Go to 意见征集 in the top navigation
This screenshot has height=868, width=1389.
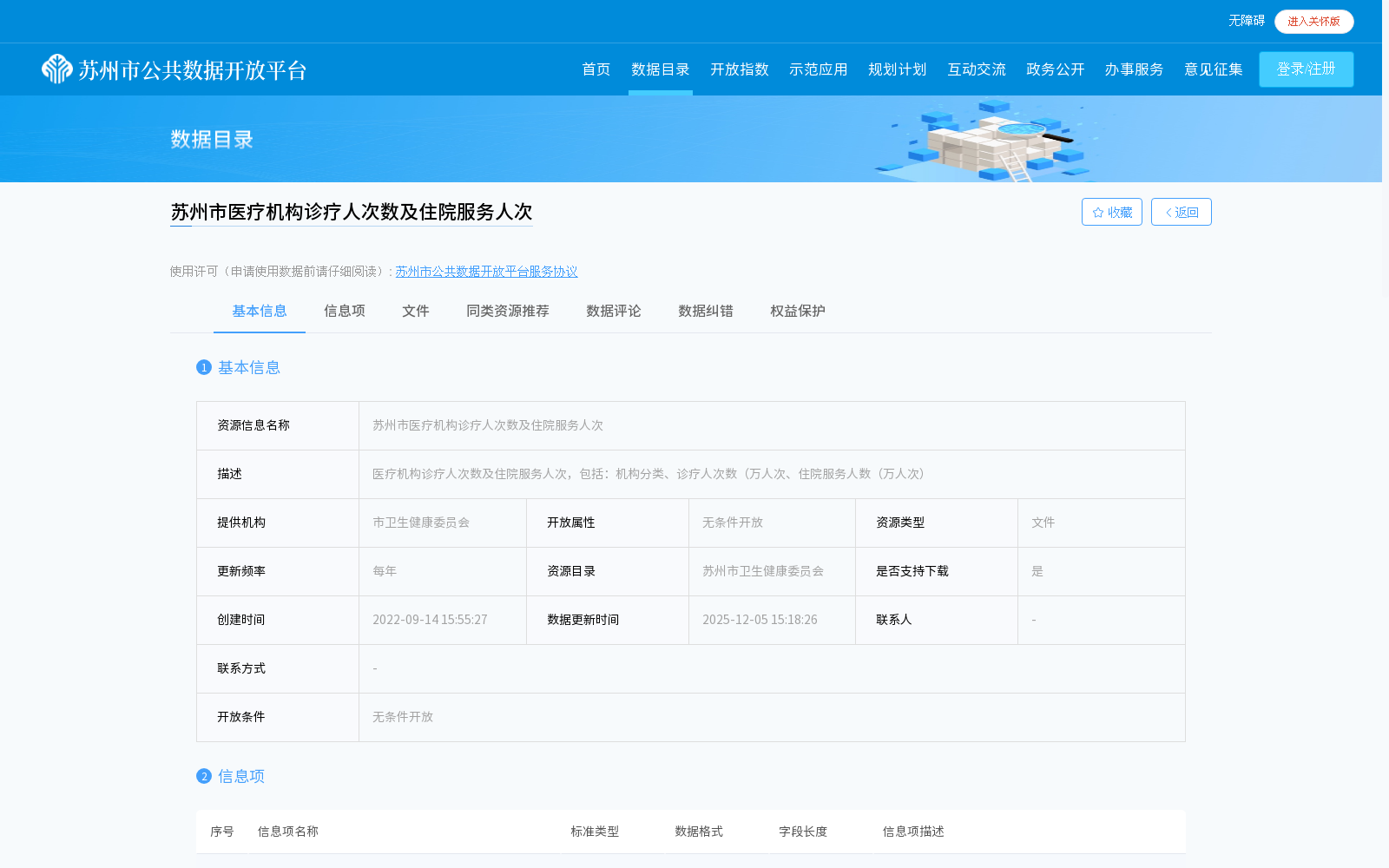(1213, 69)
